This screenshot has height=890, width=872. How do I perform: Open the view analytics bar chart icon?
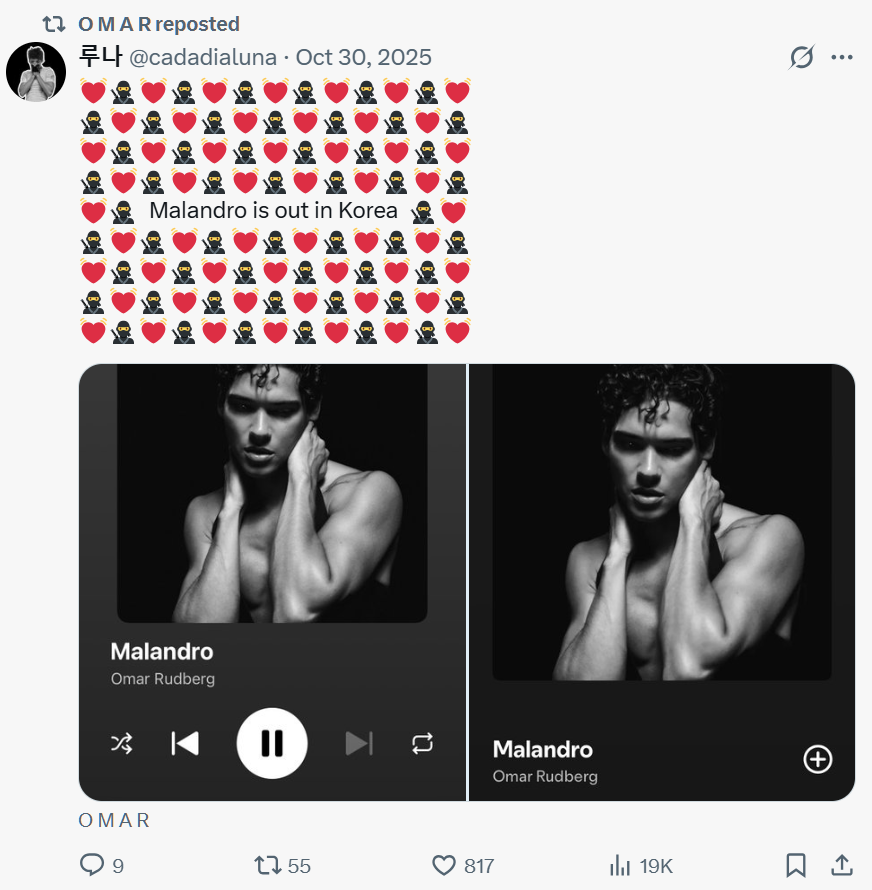[620, 865]
